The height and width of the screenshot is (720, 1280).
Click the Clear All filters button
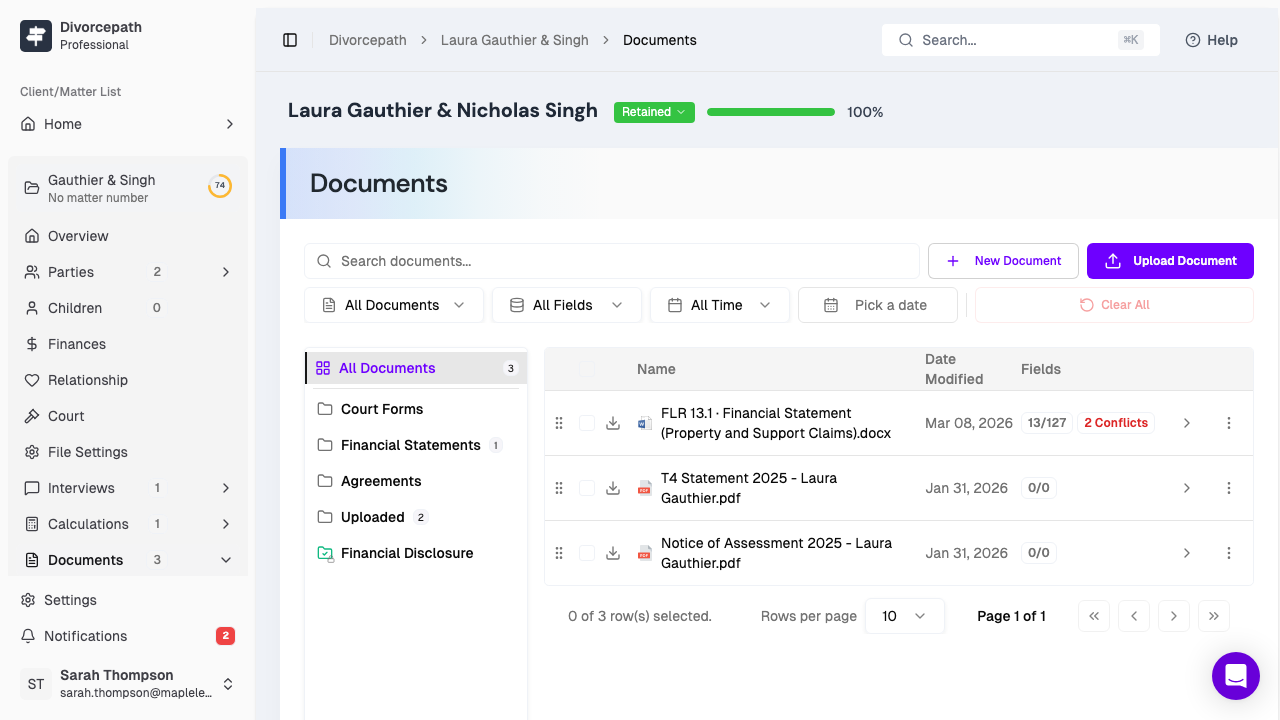(1114, 305)
